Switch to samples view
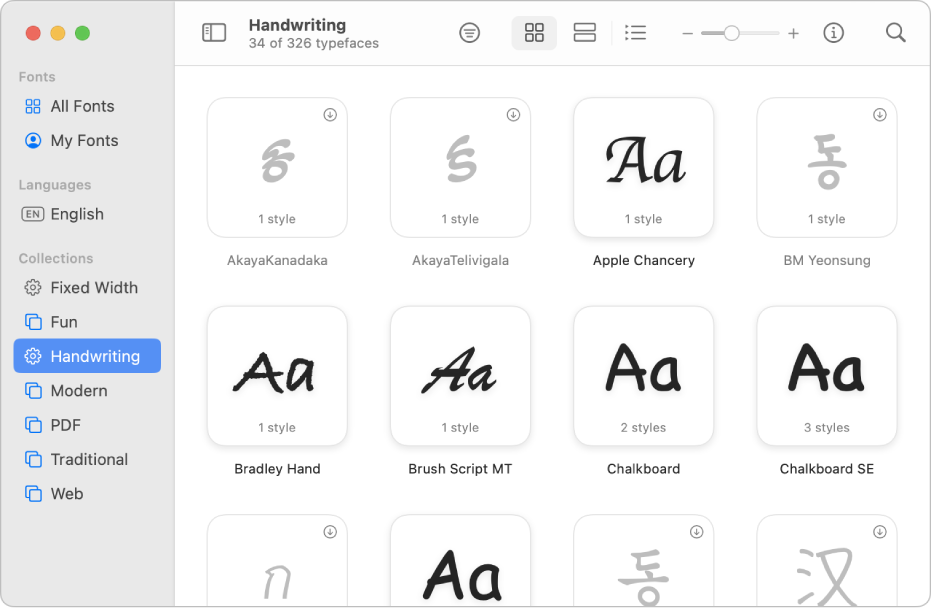The width and height of the screenshot is (932, 610). pyautogui.click(x=584, y=33)
